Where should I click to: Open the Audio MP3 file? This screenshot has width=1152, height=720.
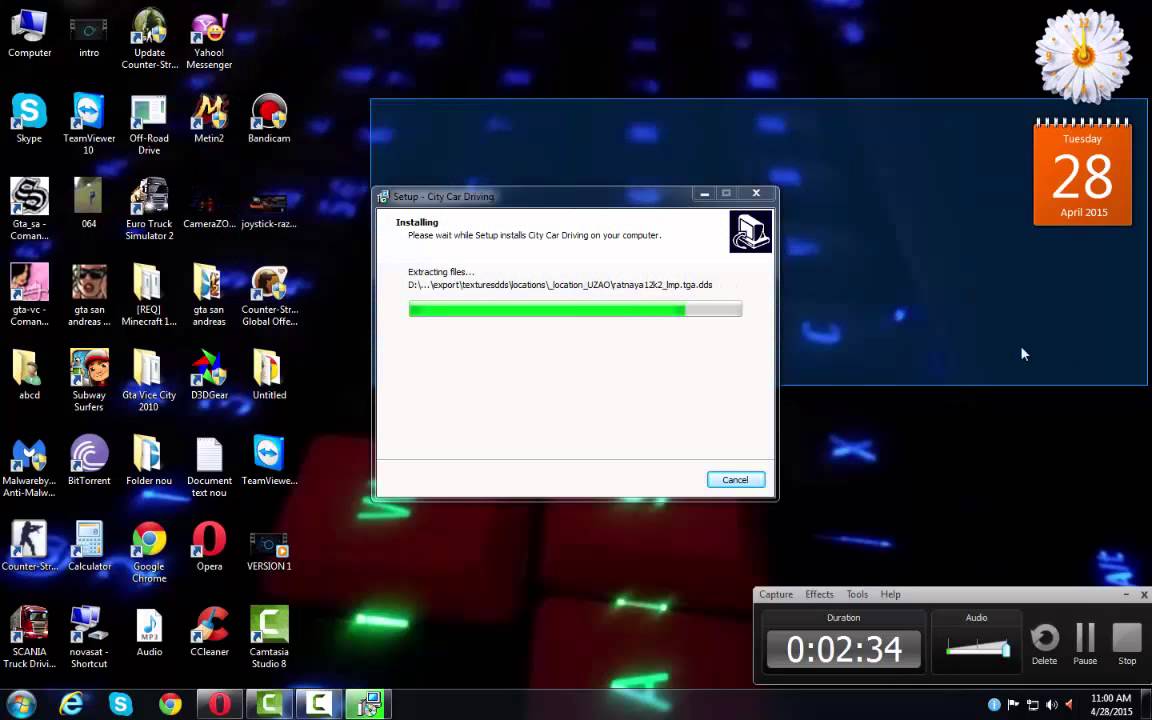[x=149, y=631]
